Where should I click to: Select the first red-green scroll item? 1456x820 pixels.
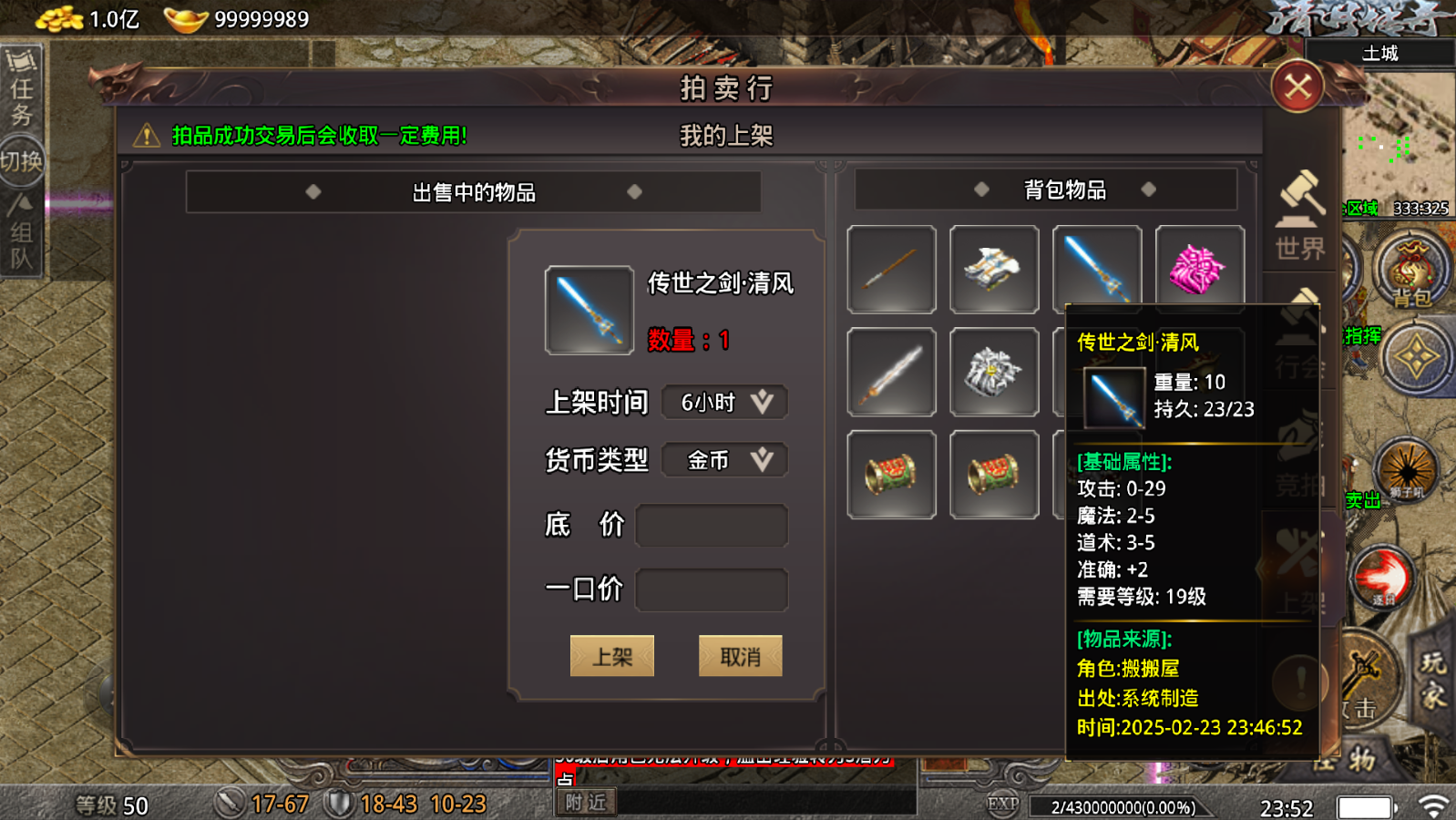[x=891, y=475]
